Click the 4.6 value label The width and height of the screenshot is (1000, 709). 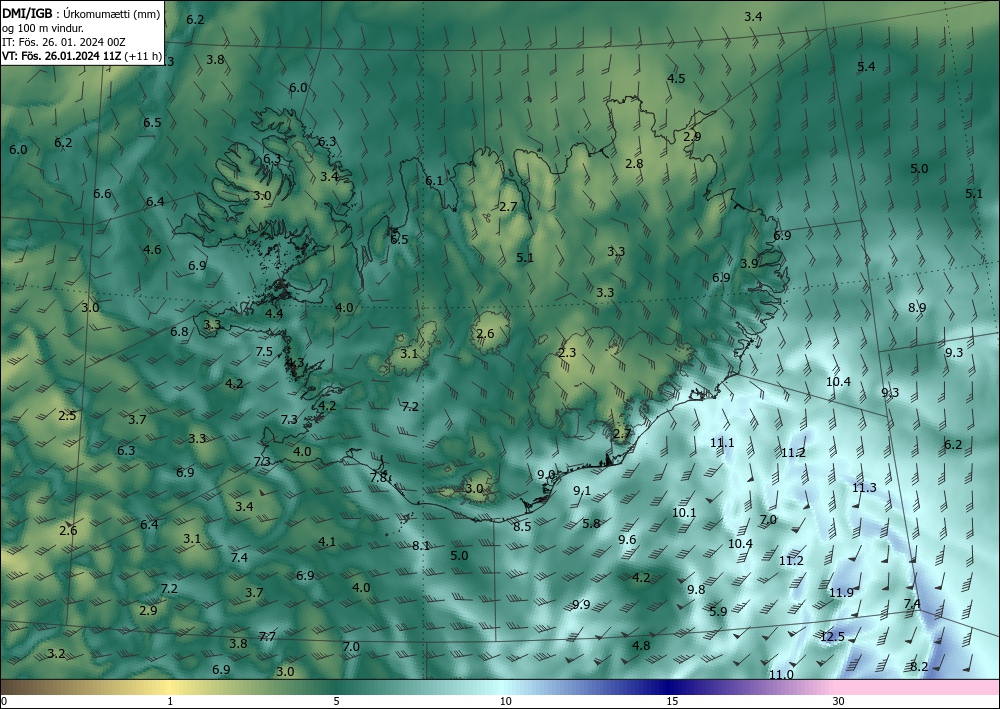coord(152,249)
